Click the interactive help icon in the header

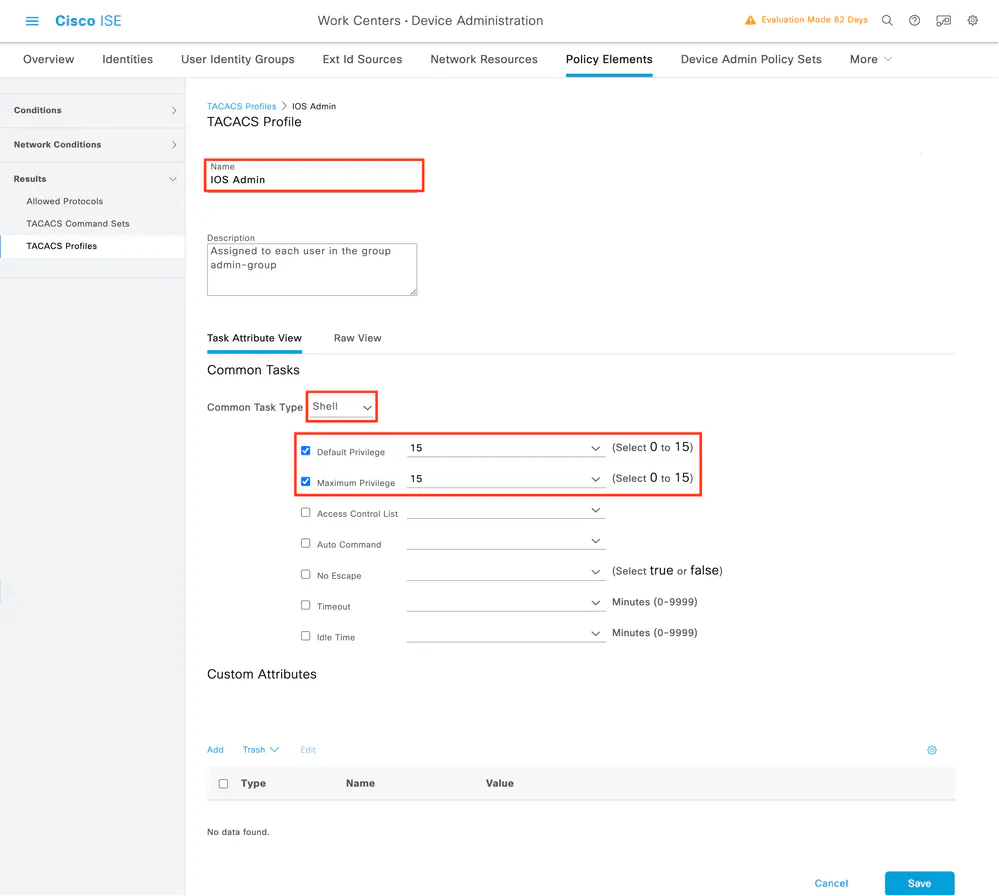tap(943, 20)
